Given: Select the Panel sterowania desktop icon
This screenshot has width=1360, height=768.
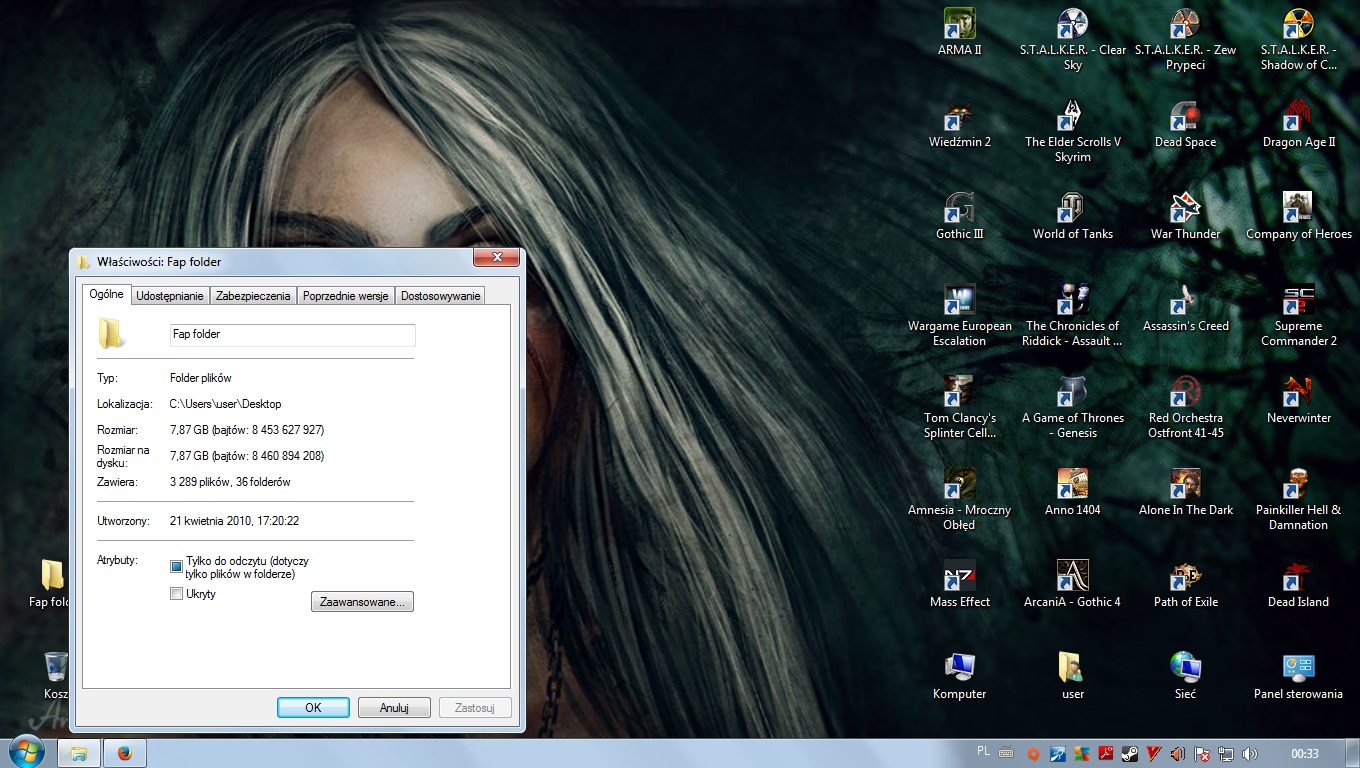Looking at the screenshot, I should tap(1298, 676).
